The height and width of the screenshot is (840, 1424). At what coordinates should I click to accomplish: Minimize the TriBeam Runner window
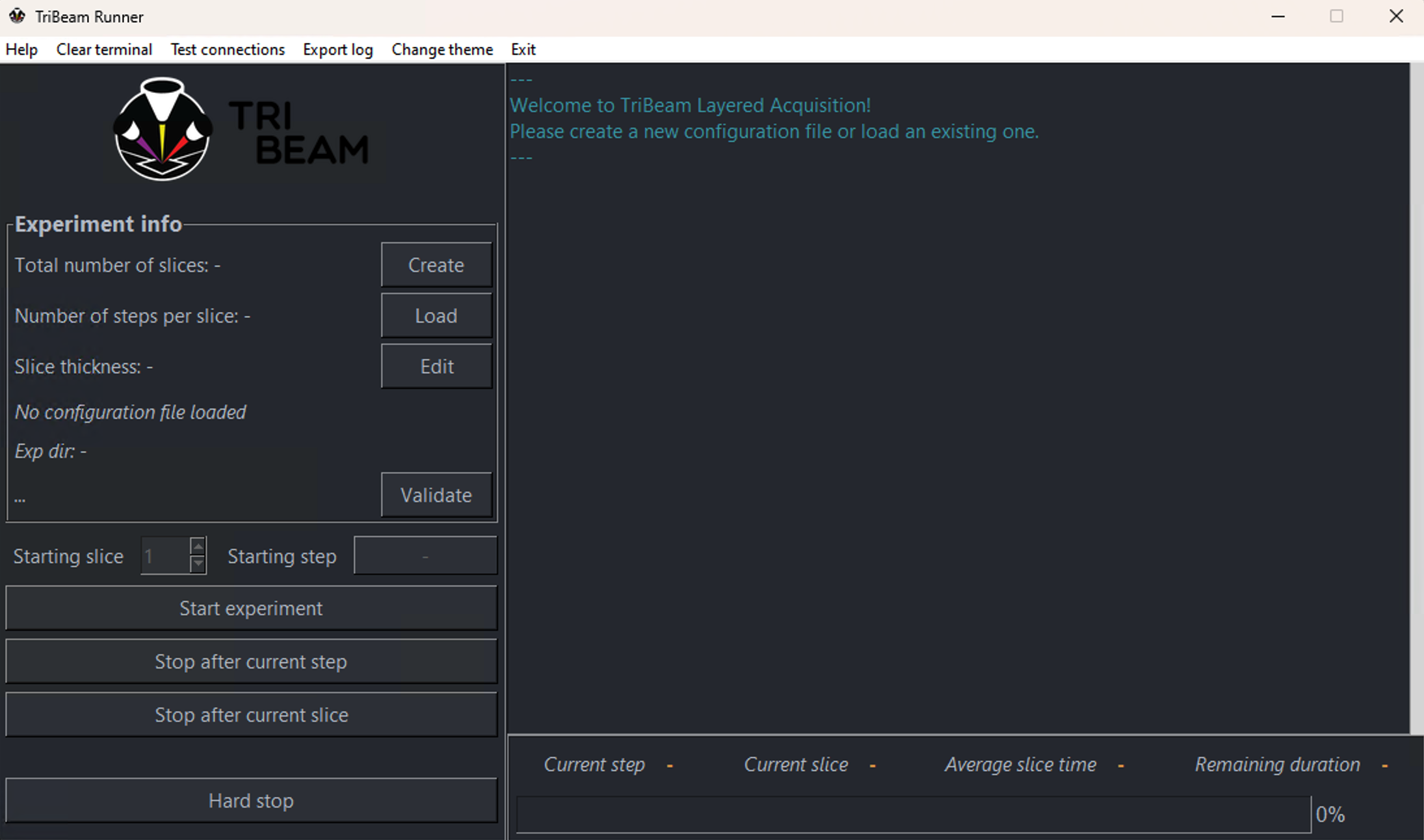pos(1278,16)
